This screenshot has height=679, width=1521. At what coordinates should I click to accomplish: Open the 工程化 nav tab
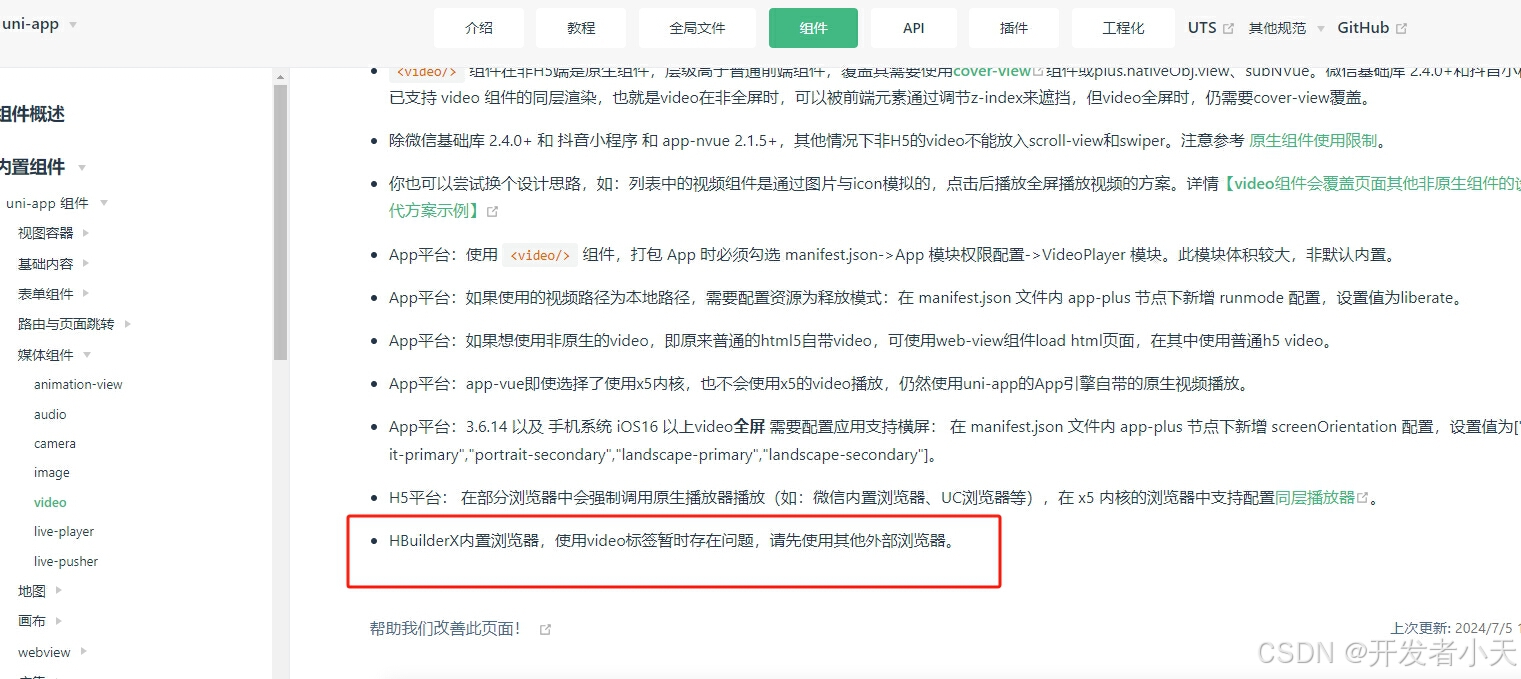point(1123,28)
